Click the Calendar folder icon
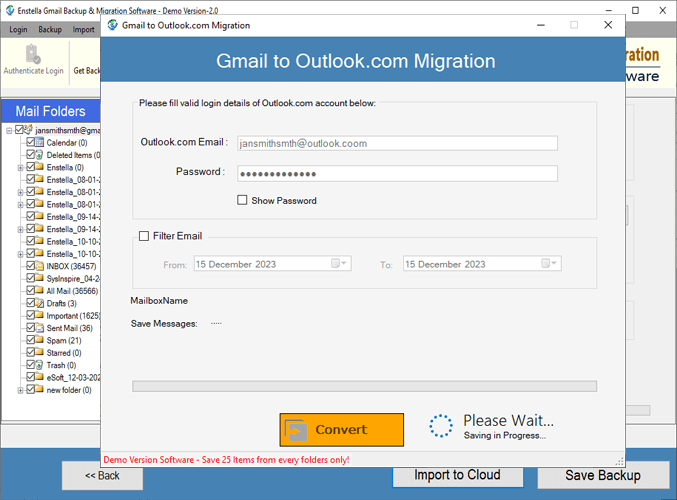This screenshot has width=677, height=500. click(x=40, y=143)
